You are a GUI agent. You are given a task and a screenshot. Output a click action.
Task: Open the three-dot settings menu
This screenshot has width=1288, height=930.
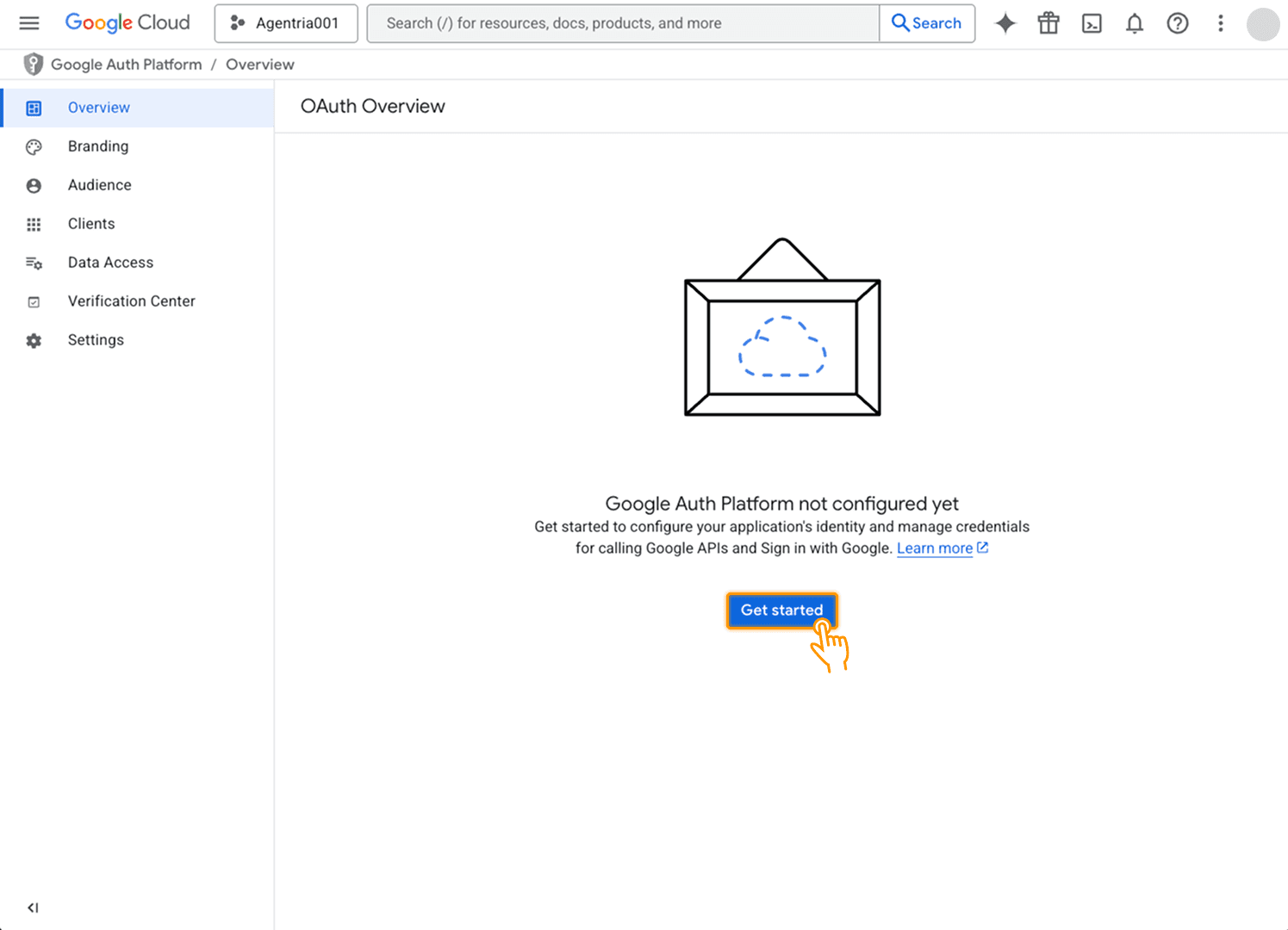(x=1221, y=23)
